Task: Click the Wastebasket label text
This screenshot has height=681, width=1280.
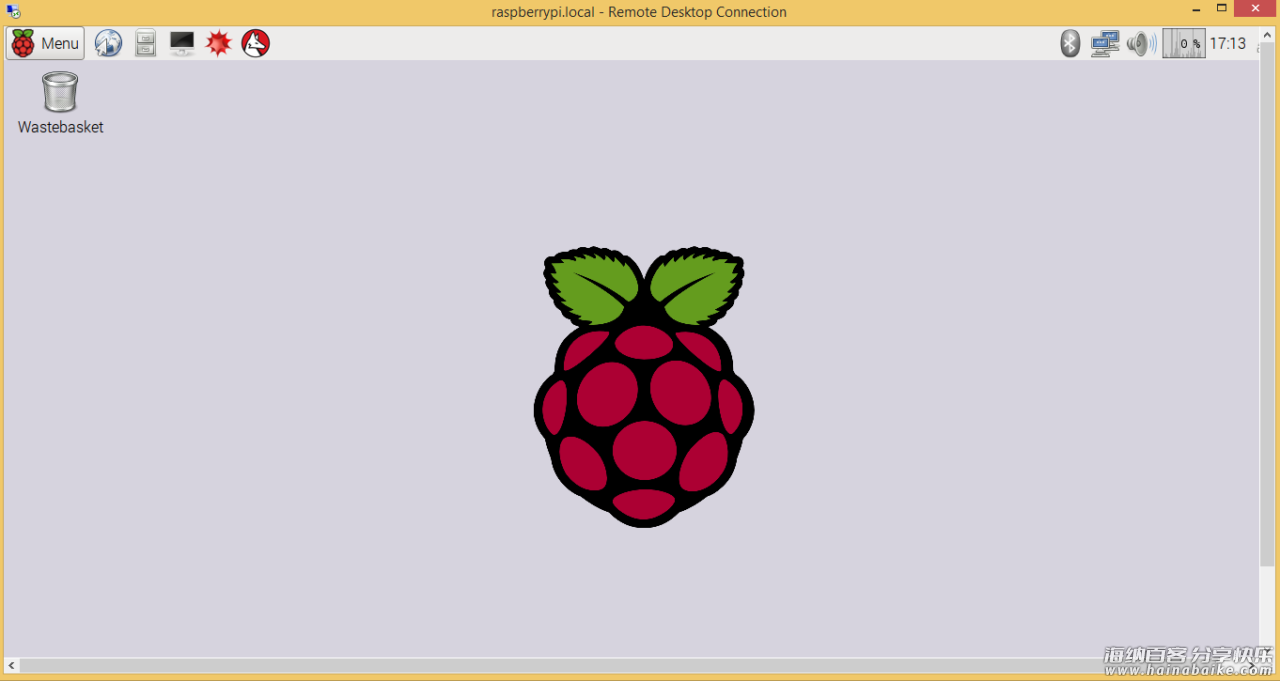Action: 61,127
